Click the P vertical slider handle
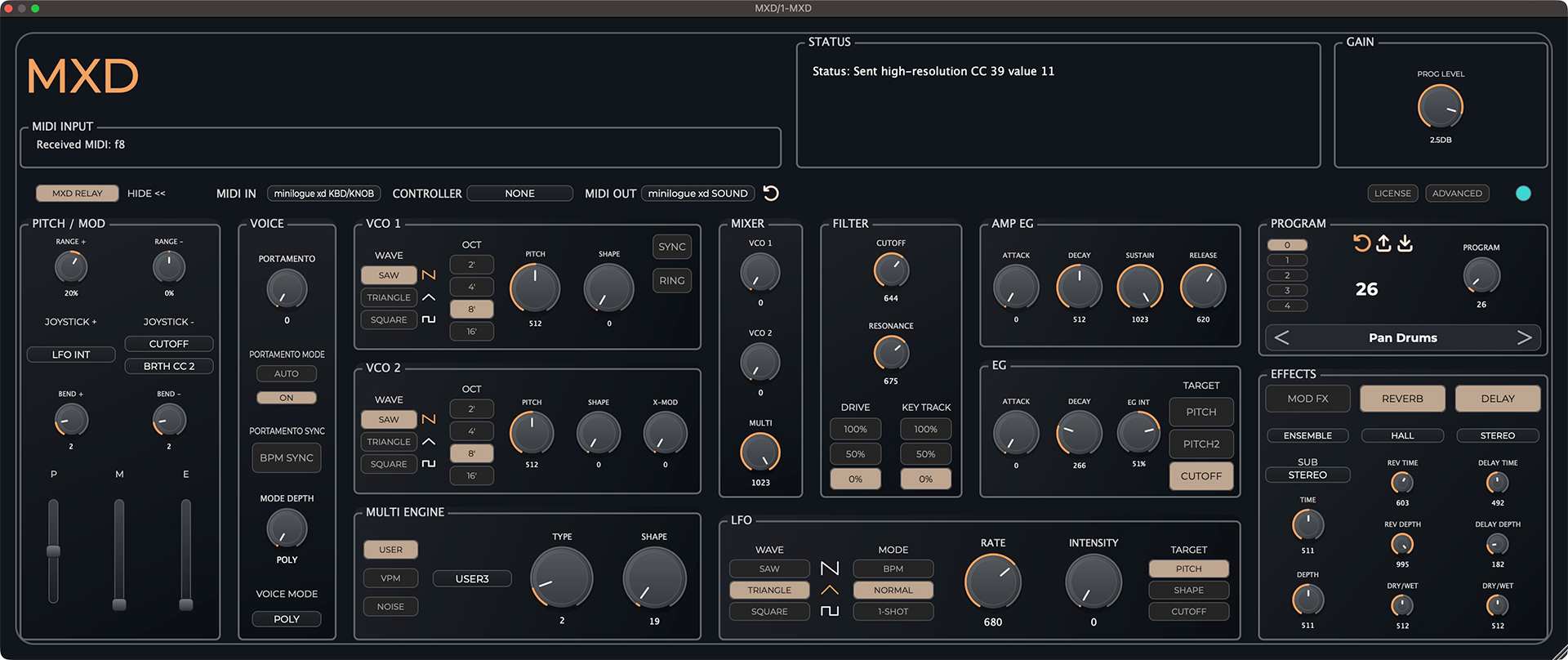1568x660 pixels. pos(54,551)
